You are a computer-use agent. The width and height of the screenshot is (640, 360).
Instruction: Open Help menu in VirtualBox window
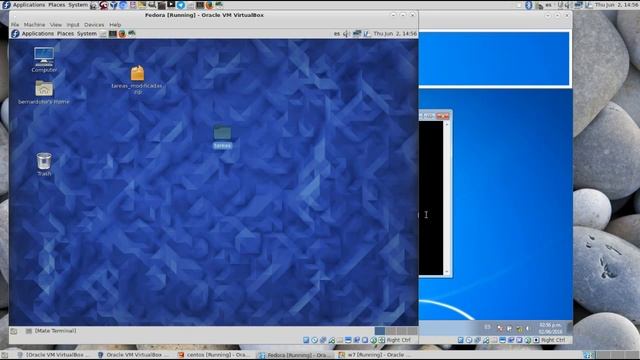[x=115, y=24]
